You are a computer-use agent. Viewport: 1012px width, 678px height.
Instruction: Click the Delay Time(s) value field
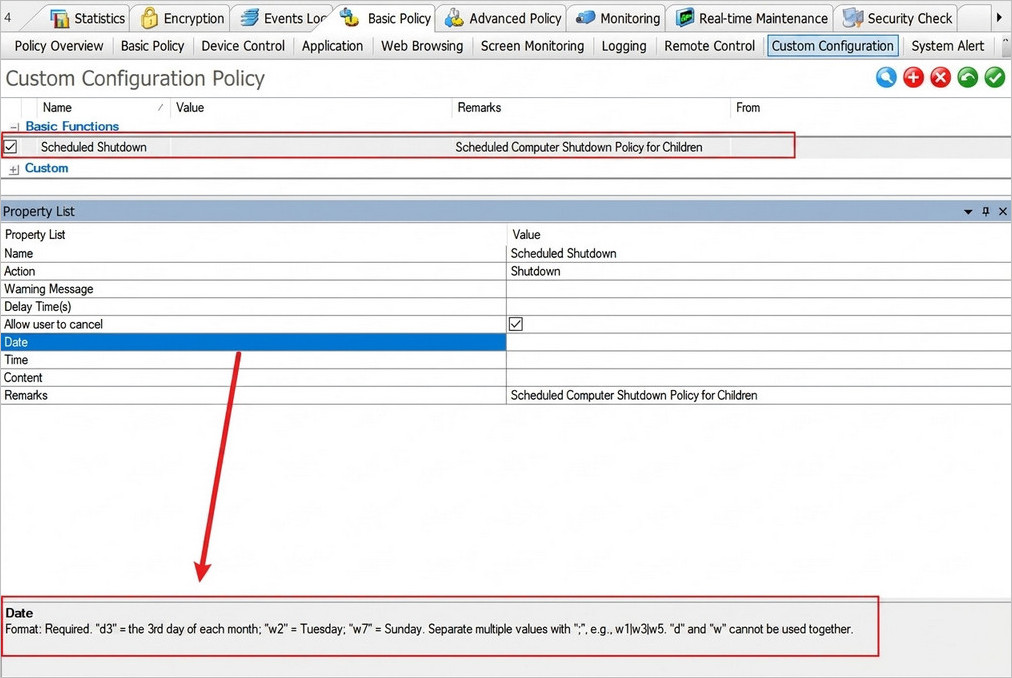[758, 307]
